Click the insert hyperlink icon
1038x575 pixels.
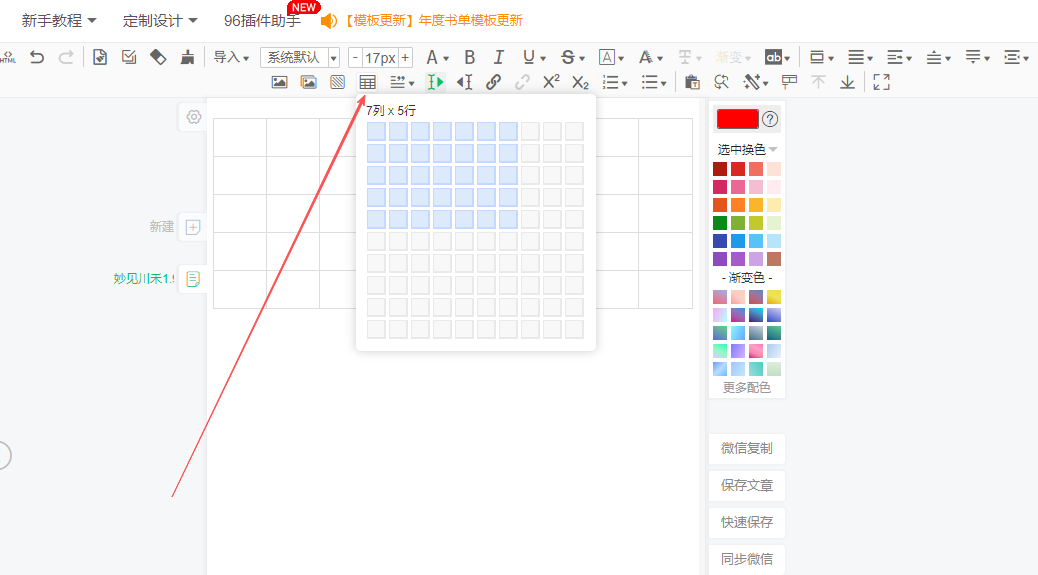pyautogui.click(x=493, y=82)
